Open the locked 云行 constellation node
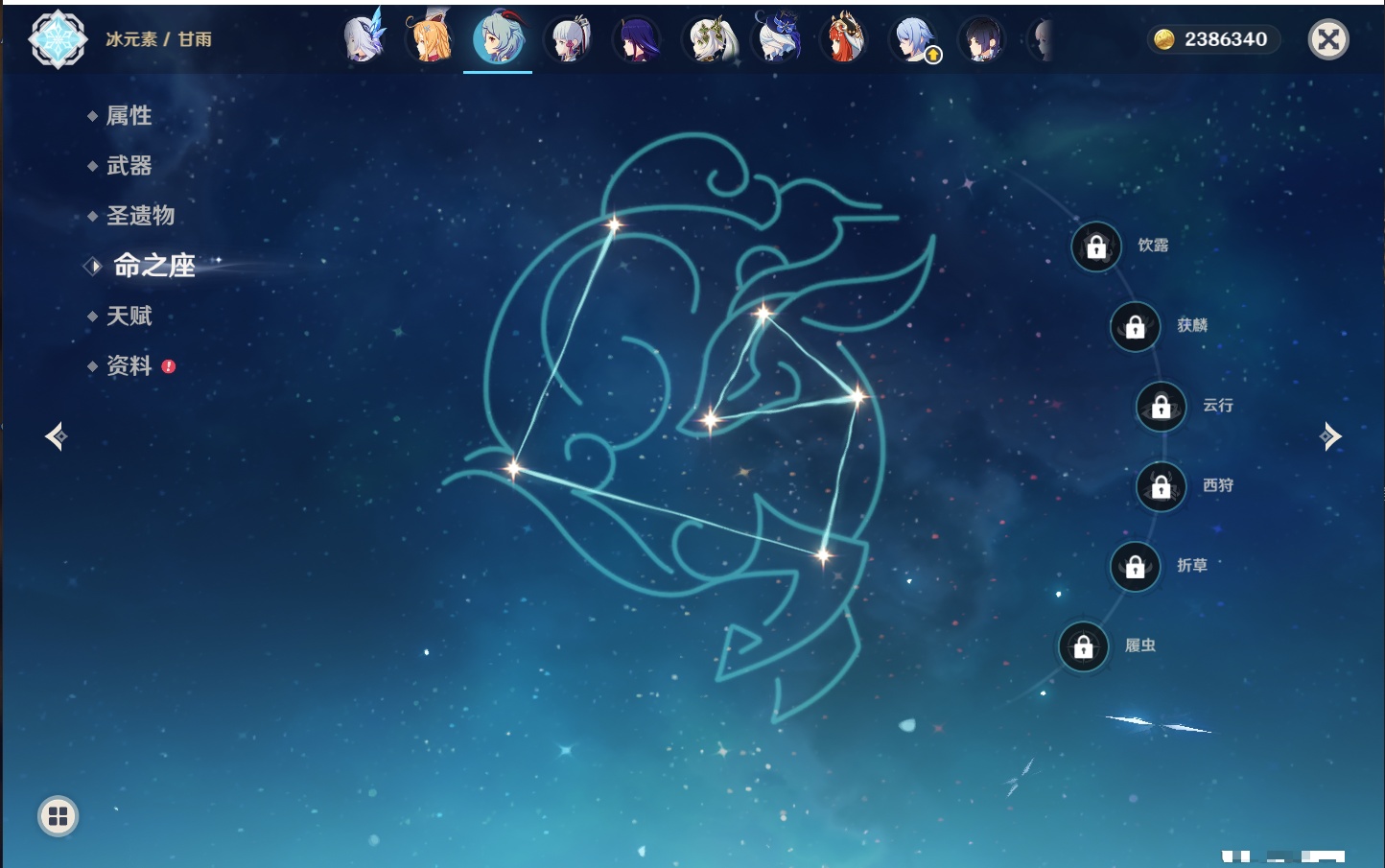 [x=1162, y=406]
